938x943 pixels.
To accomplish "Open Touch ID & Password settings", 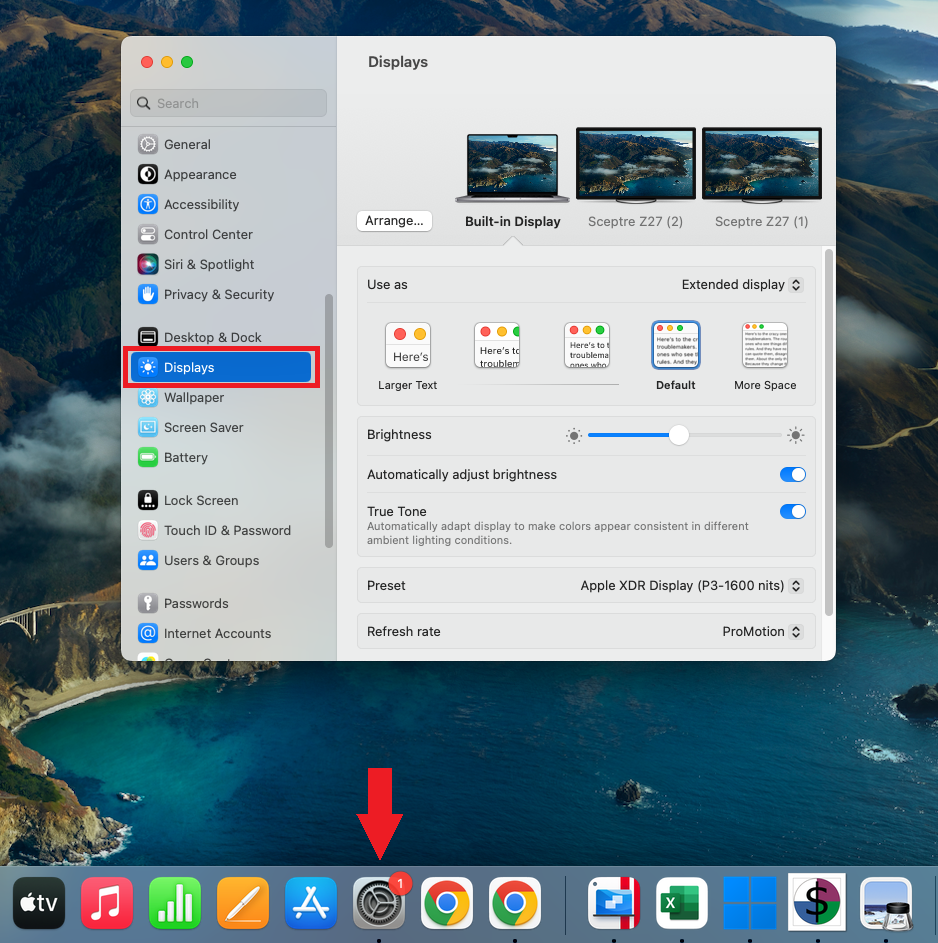I will (x=228, y=530).
